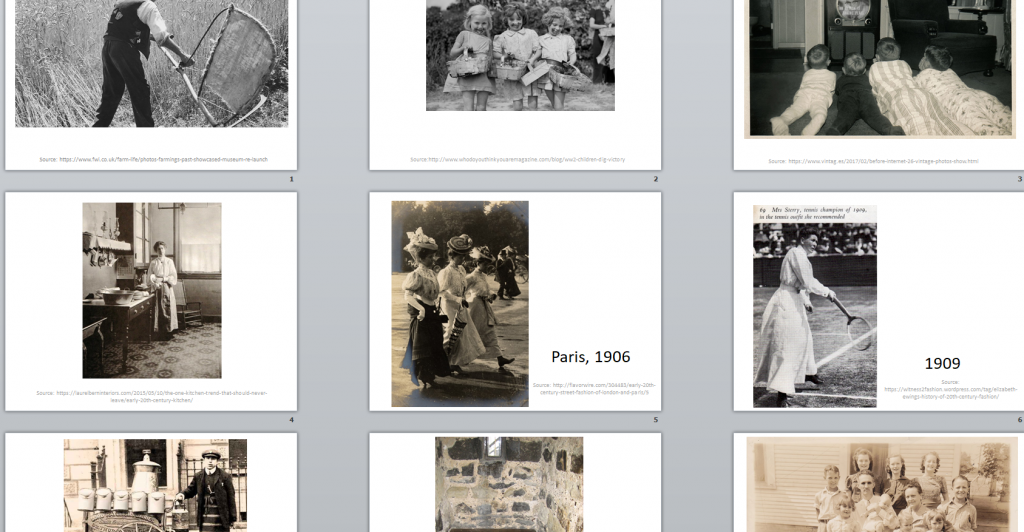Select the early kitchen photo on slide 4

coord(152,290)
